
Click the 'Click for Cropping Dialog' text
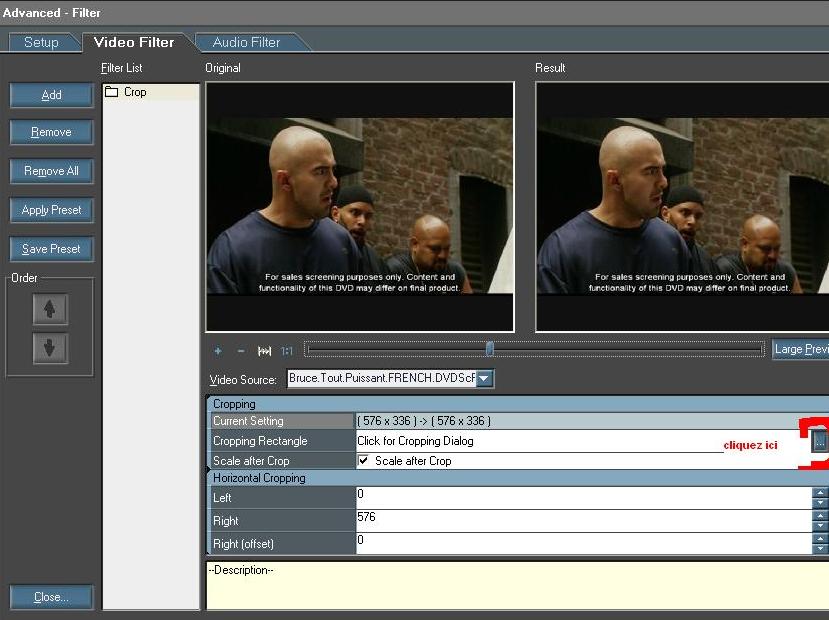[415, 441]
